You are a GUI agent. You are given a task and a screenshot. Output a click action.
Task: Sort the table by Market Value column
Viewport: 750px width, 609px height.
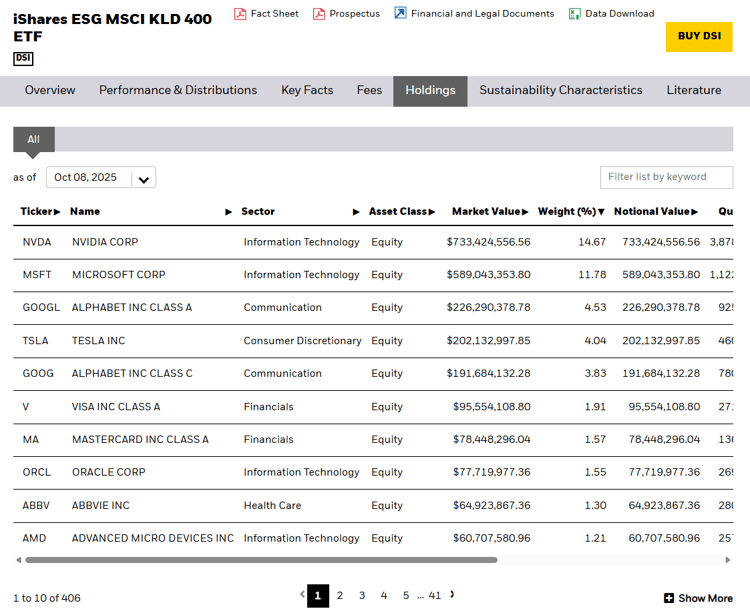click(490, 211)
